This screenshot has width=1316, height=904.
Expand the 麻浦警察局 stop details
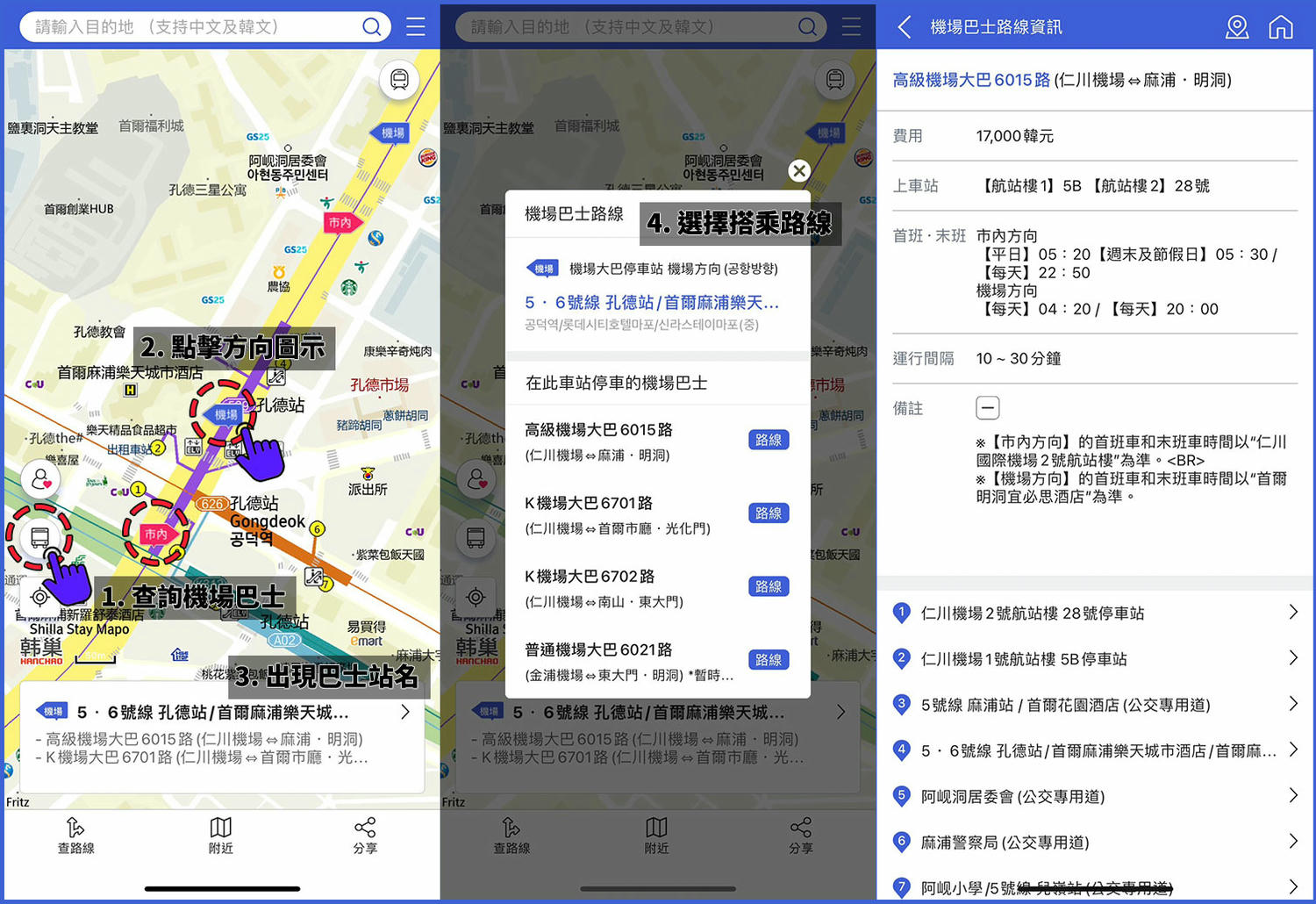[1291, 842]
